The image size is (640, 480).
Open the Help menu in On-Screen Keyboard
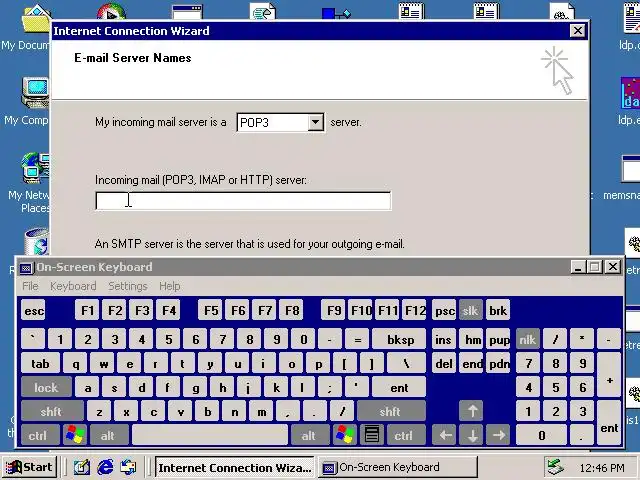click(169, 286)
